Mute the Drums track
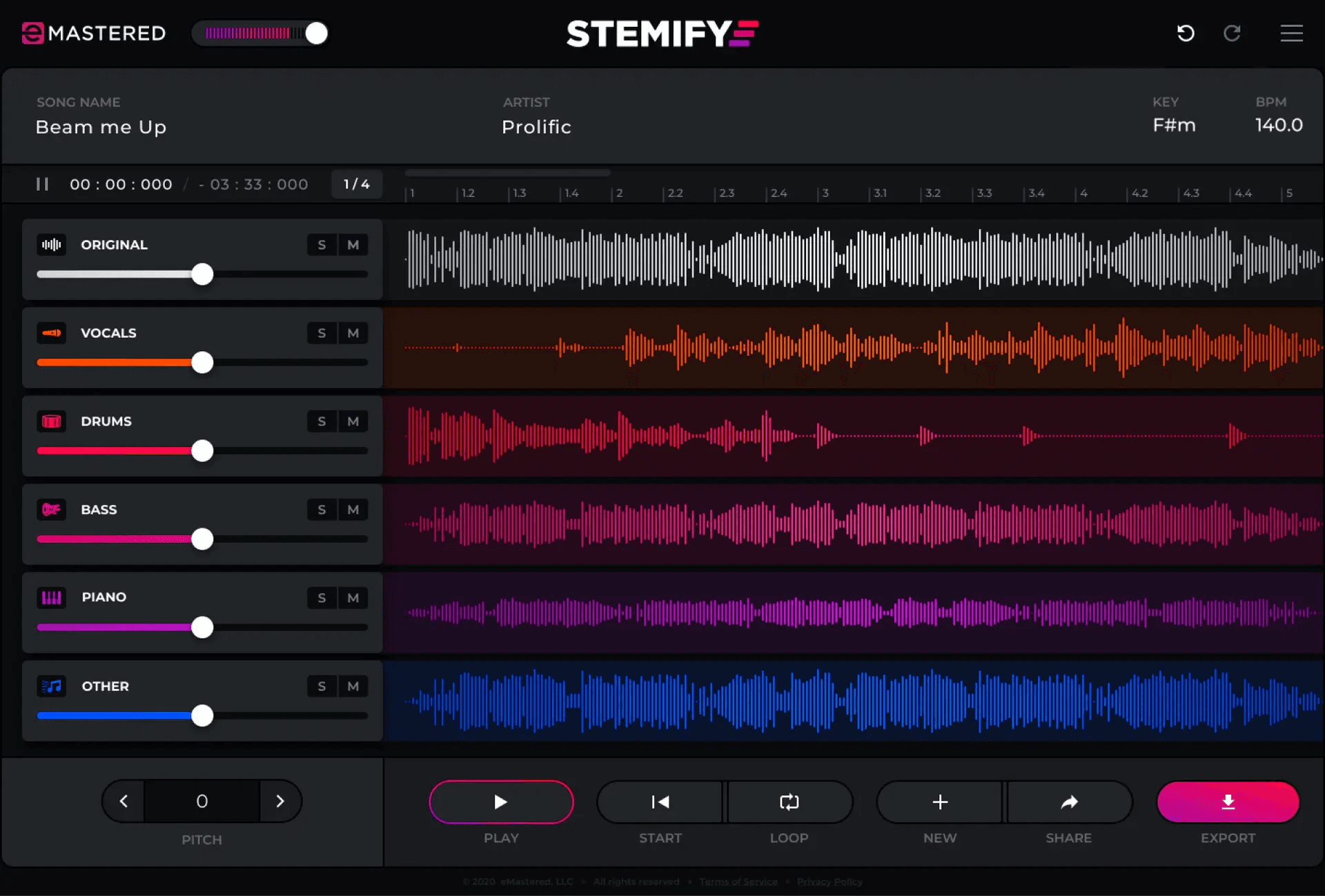Viewport: 1325px width, 896px height. click(x=353, y=421)
